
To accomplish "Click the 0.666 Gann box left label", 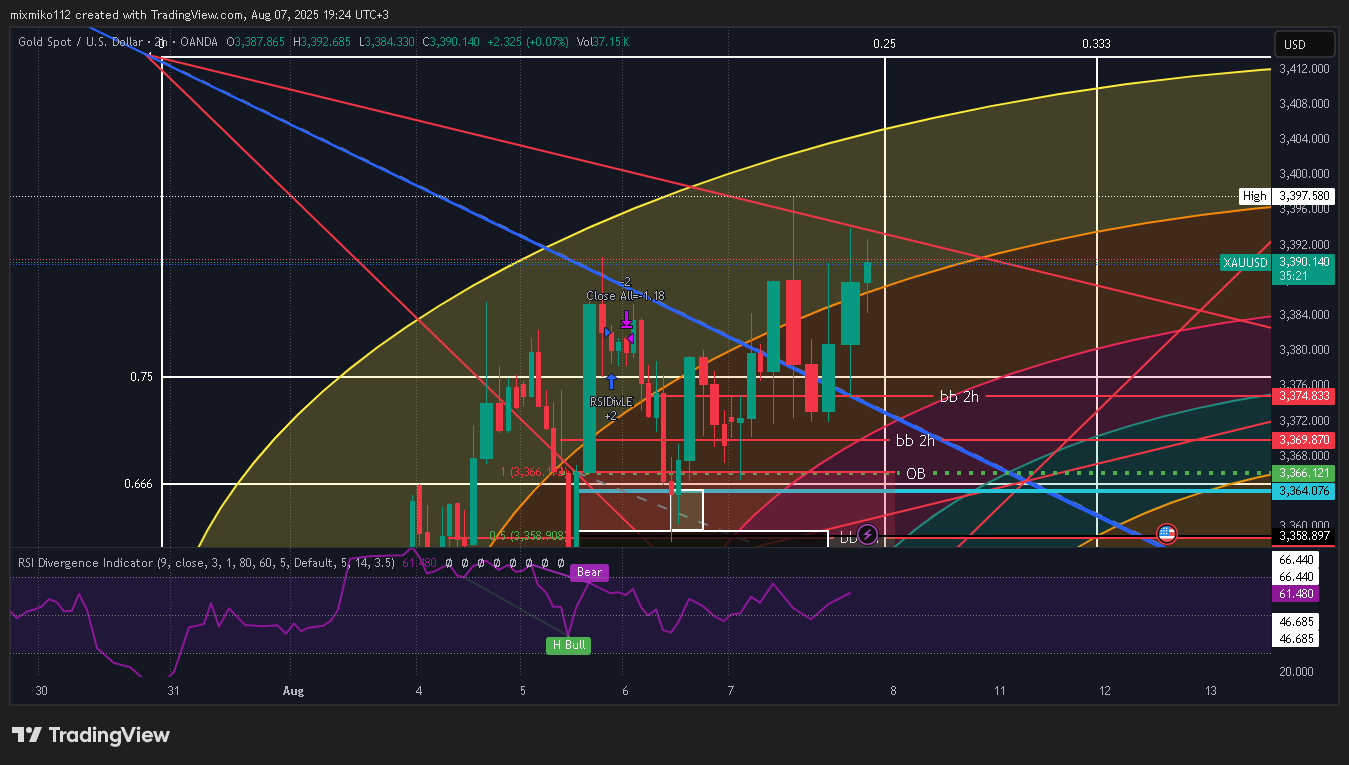I will coord(137,483).
